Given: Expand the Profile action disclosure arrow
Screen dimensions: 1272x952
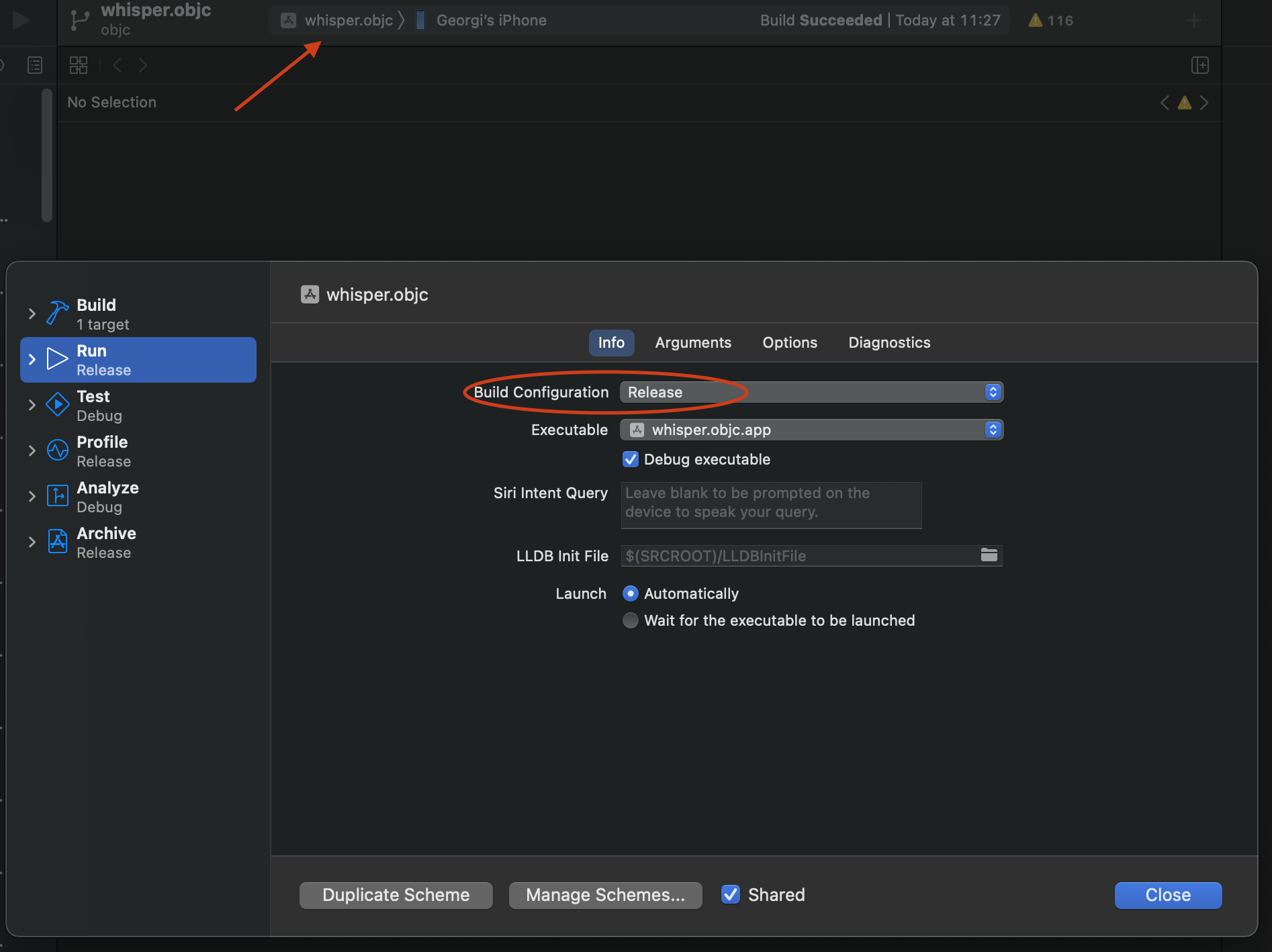Looking at the screenshot, I should (32, 450).
